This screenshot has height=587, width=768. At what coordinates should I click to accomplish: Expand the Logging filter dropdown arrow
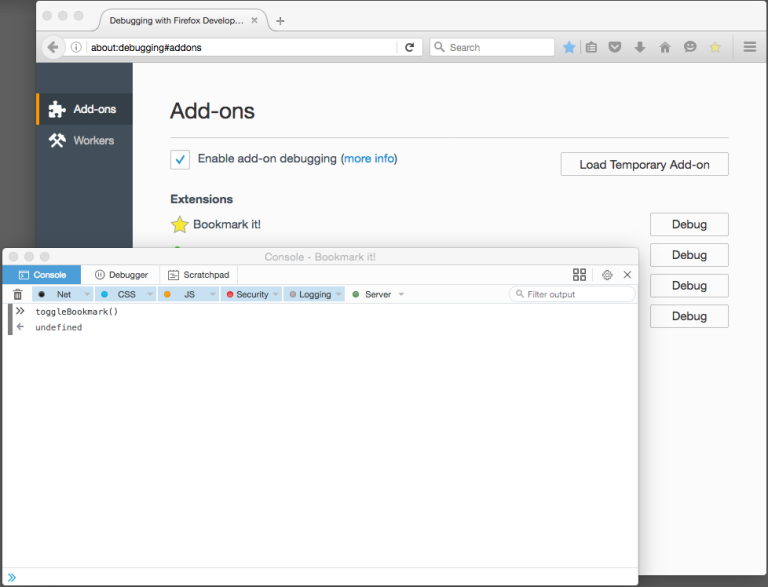click(338, 294)
